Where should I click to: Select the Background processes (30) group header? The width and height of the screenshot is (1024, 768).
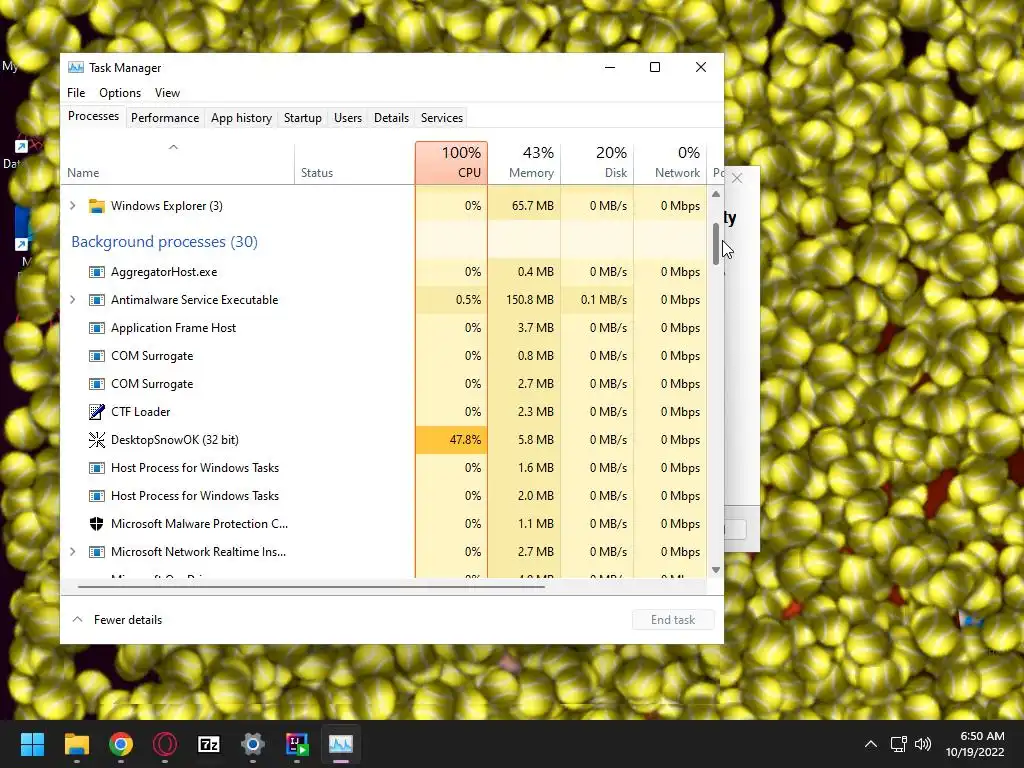[x=165, y=242]
